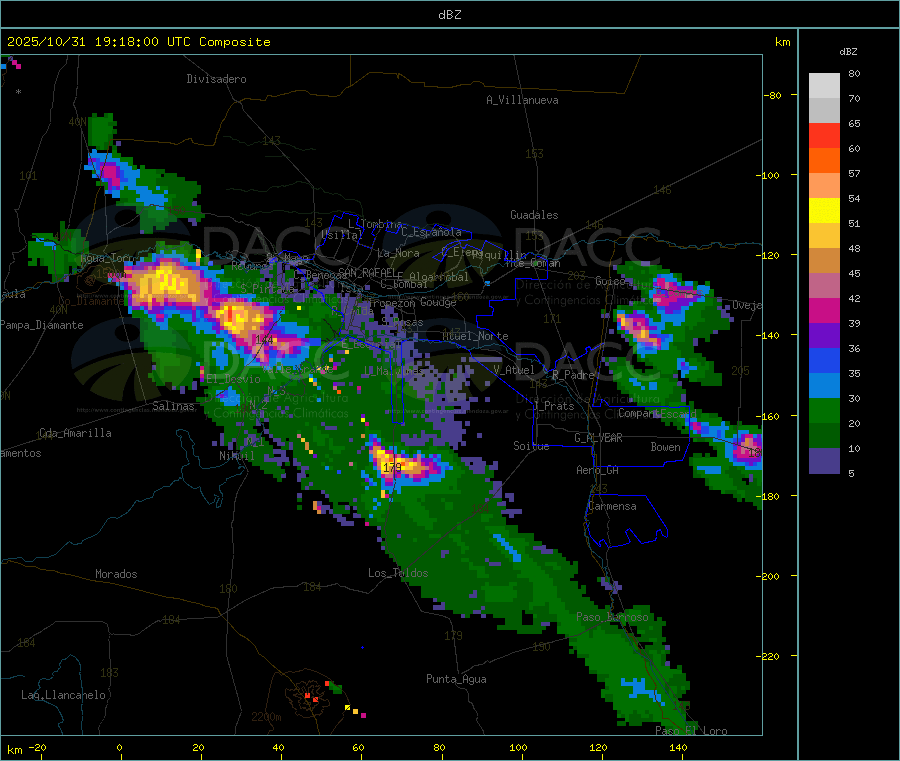Select the 'Los_Toldos' label
This screenshot has height=761, width=900.
click(x=398, y=573)
